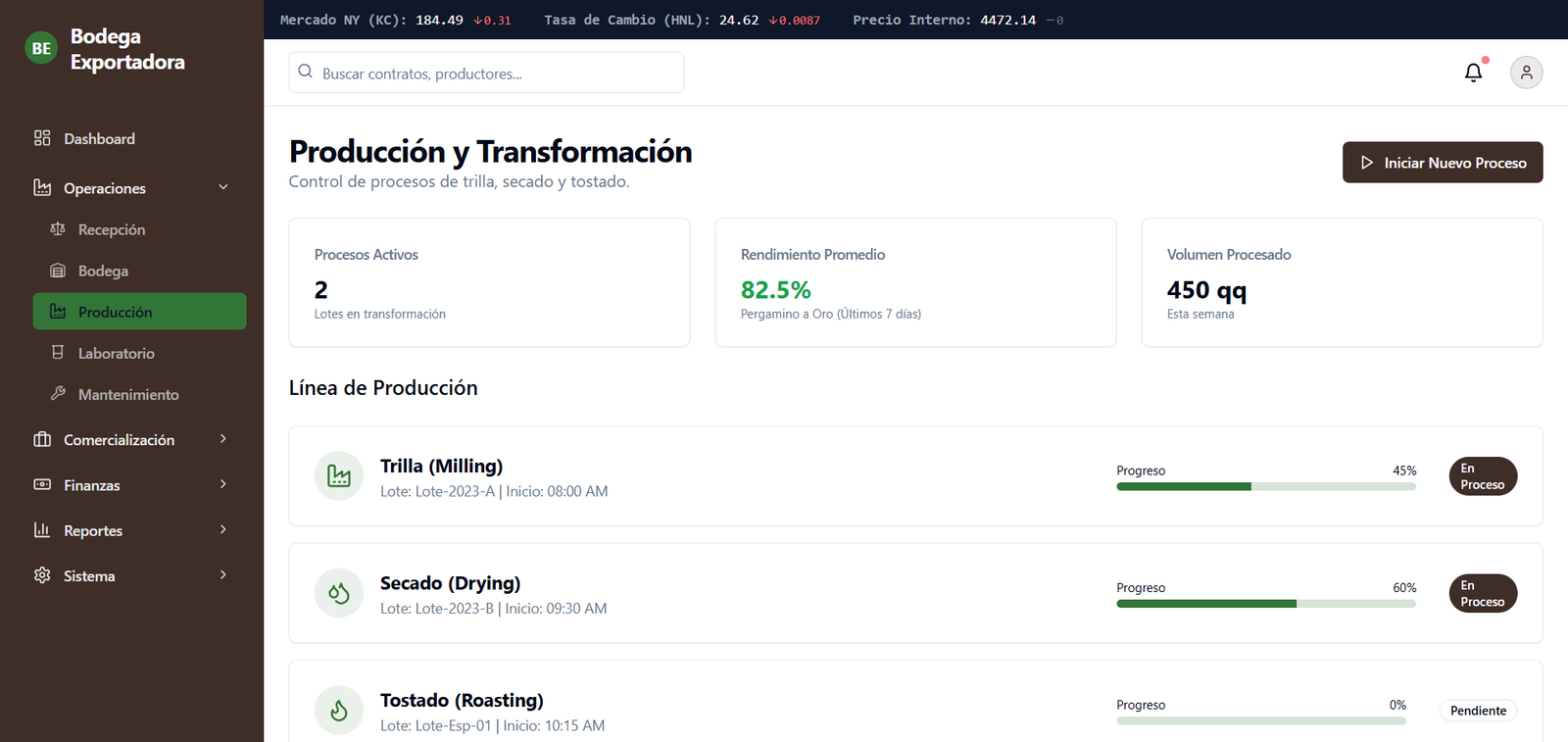This screenshot has height=742, width=1568.
Task: Click the Secado droplets icon
Action: (339, 593)
